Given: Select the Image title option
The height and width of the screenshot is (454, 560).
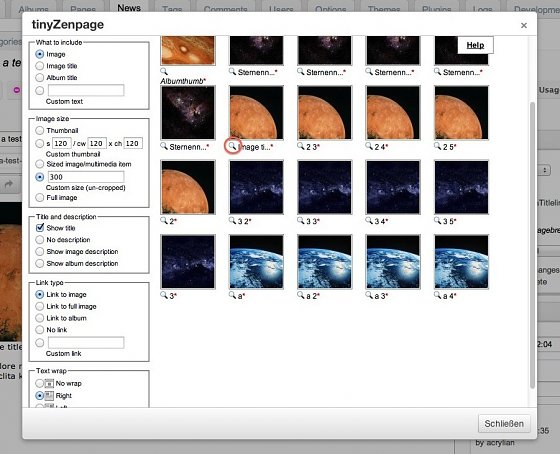Looking at the screenshot, I should click(40, 66).
